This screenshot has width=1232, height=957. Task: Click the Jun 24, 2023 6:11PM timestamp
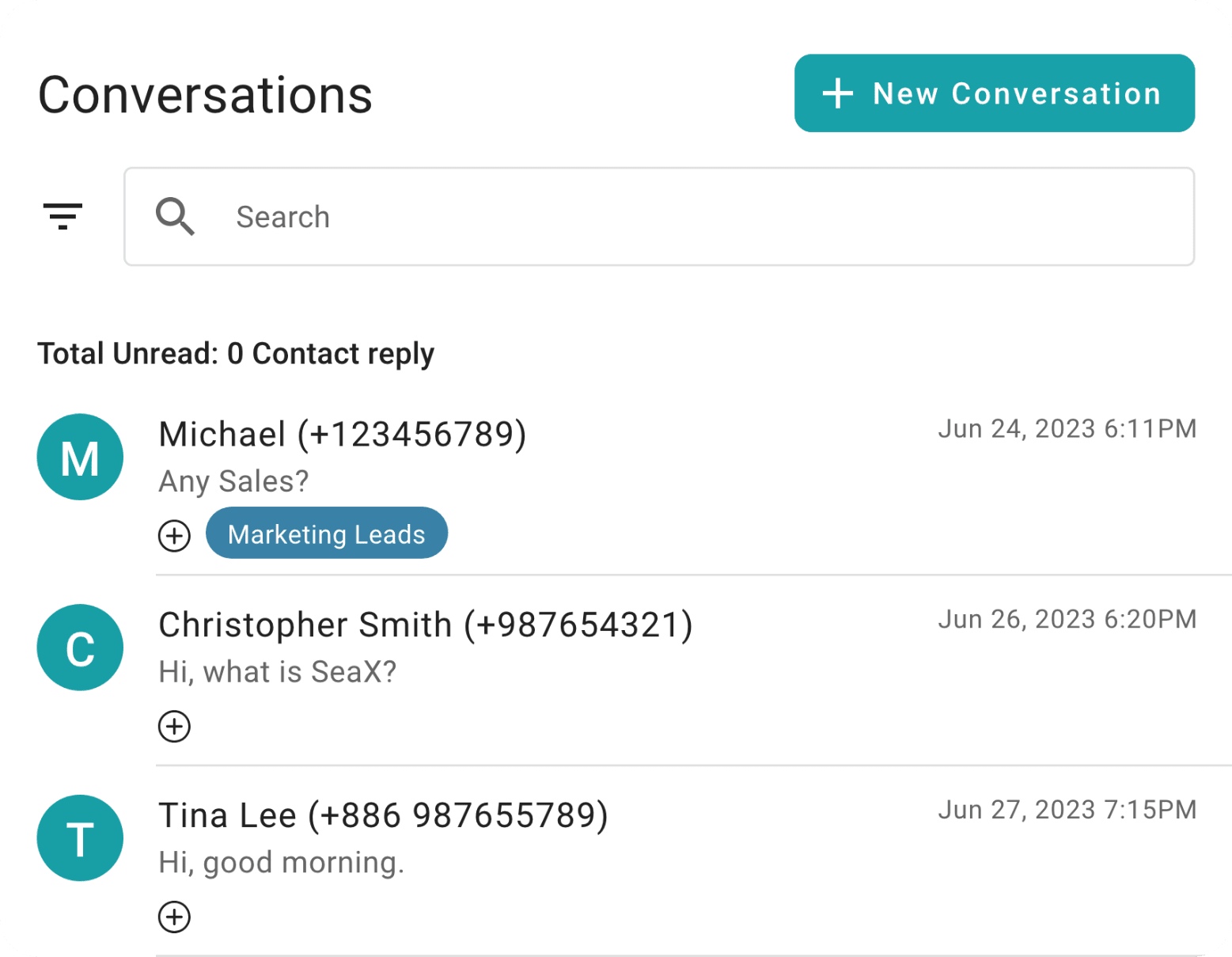tap(1067, 429)
